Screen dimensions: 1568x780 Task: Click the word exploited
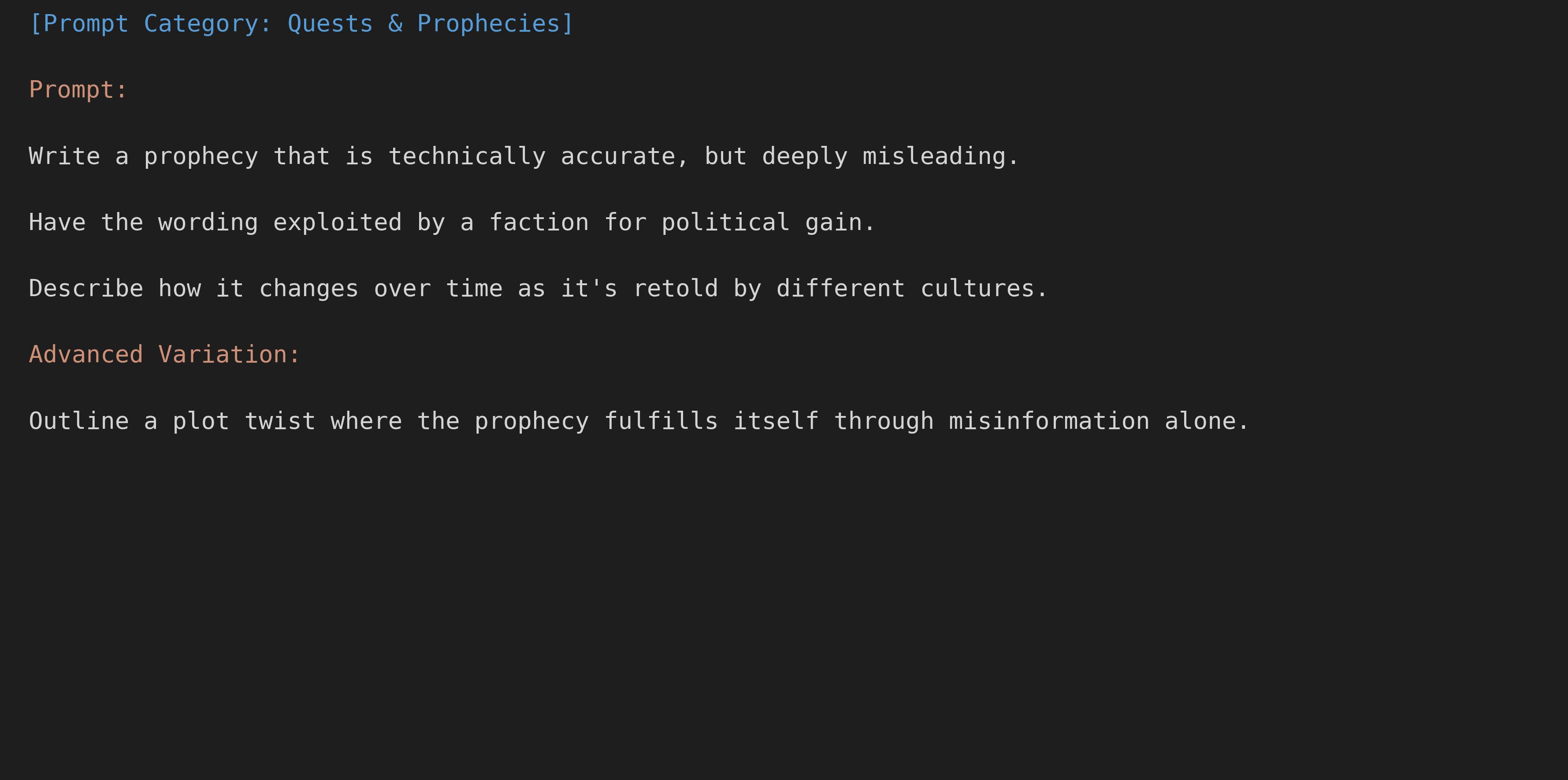click(337, 222)
